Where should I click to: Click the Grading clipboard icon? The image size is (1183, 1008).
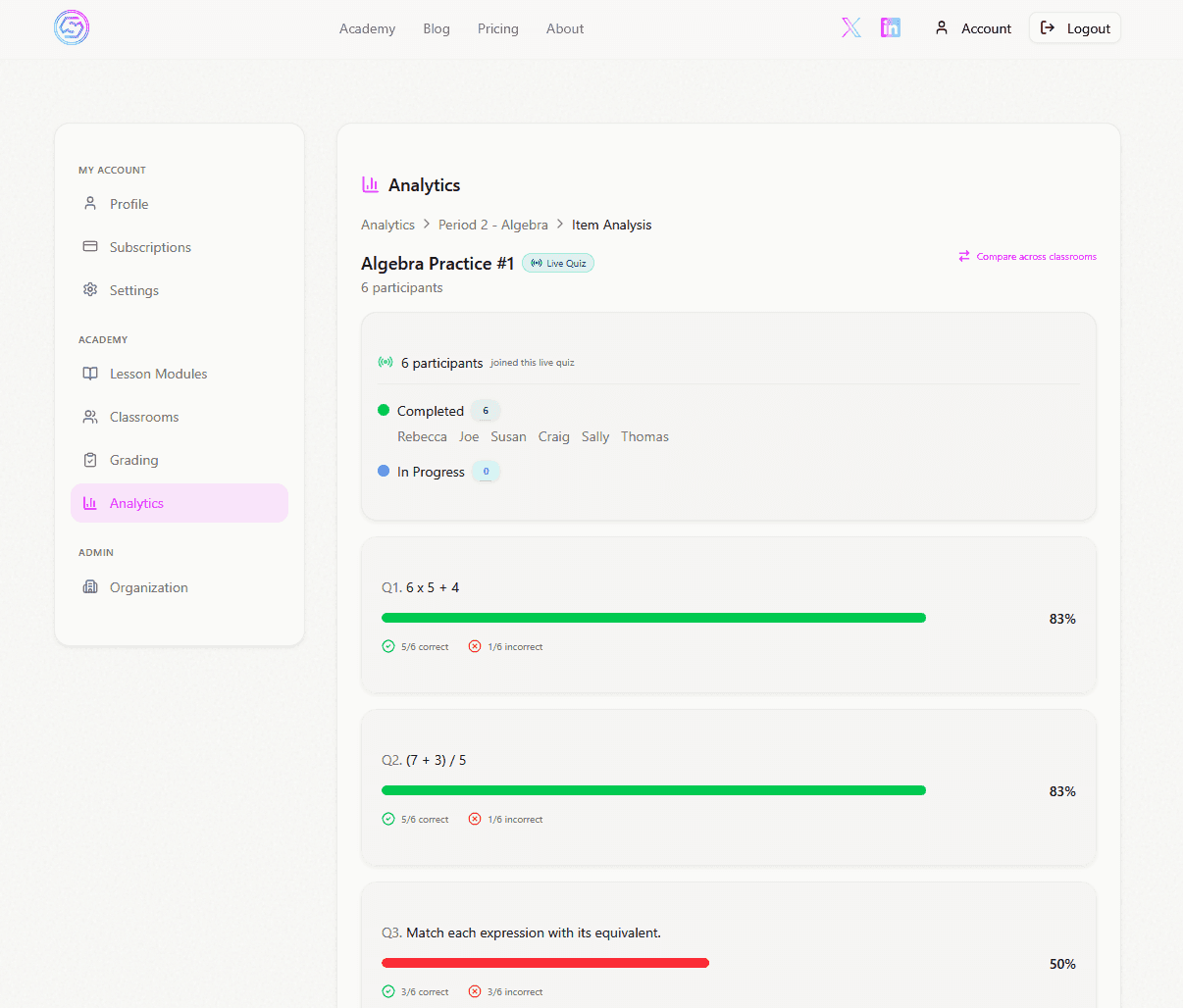coord(90,460)
